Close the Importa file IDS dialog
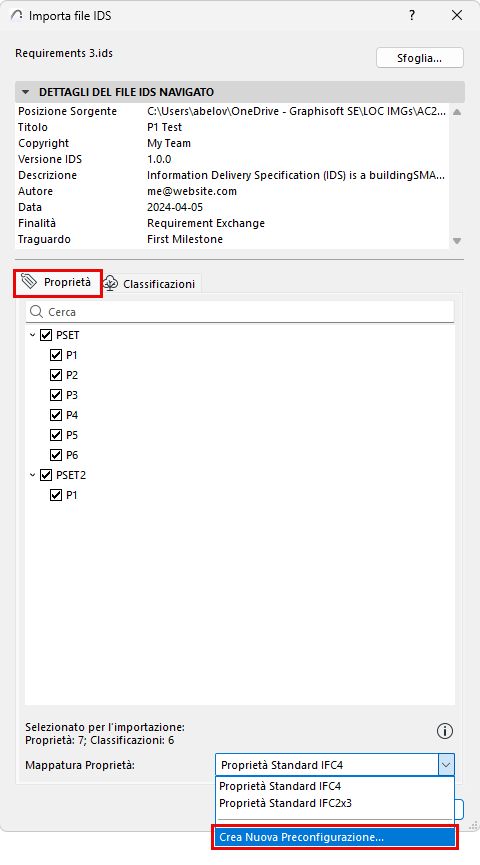Viewport: 480px width, 865px height. point(457,15)
